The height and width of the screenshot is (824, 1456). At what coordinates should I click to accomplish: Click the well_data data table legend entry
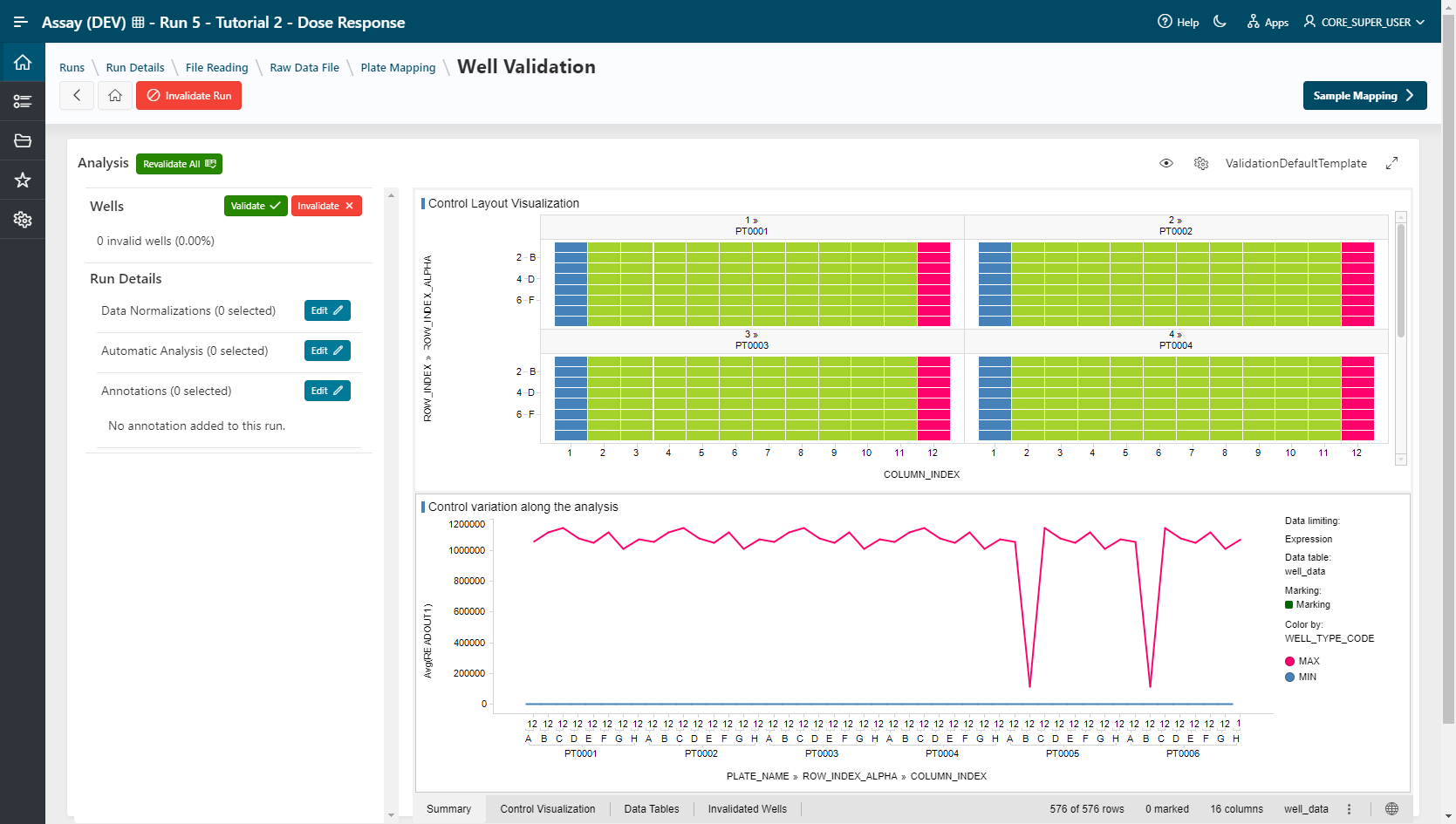[1304, 571]
